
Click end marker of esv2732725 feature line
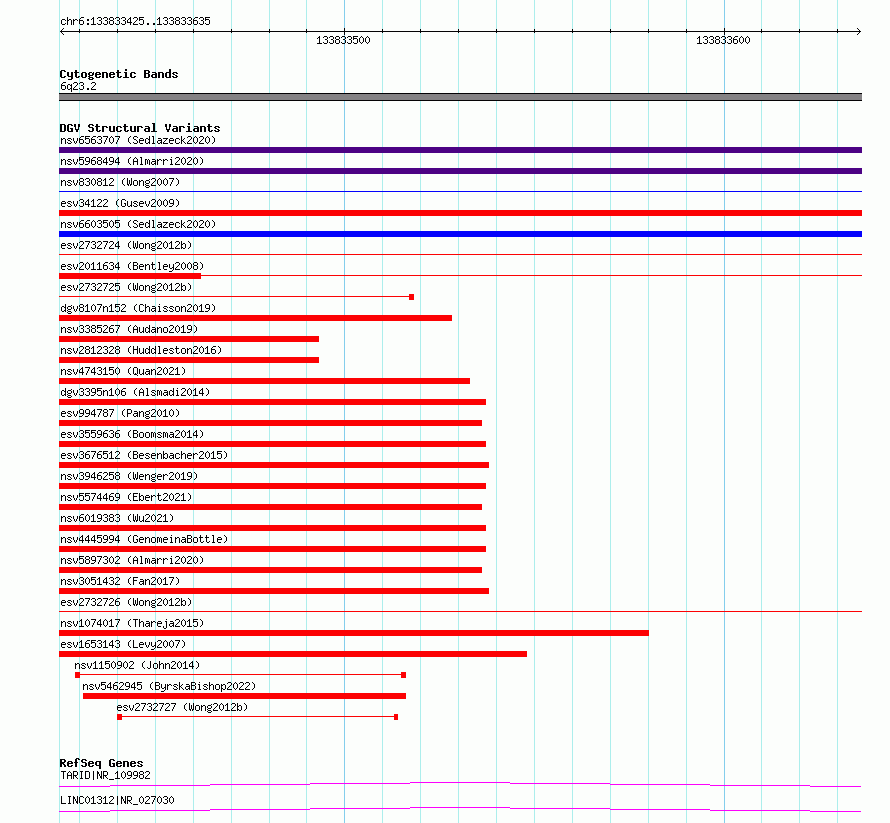click(x=412, y=297)
